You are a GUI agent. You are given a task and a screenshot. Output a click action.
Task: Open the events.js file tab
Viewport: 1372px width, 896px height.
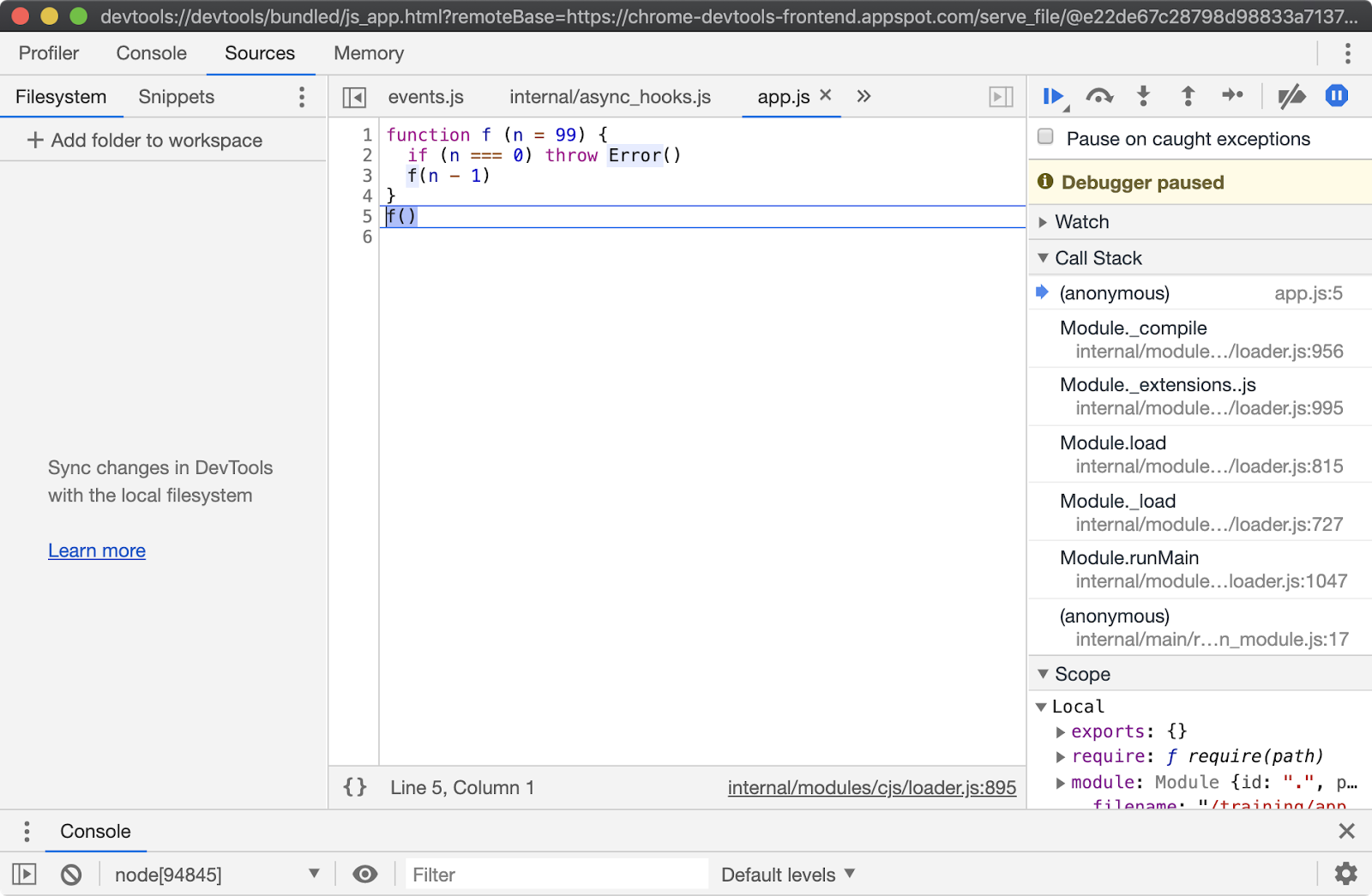point(426,97)
